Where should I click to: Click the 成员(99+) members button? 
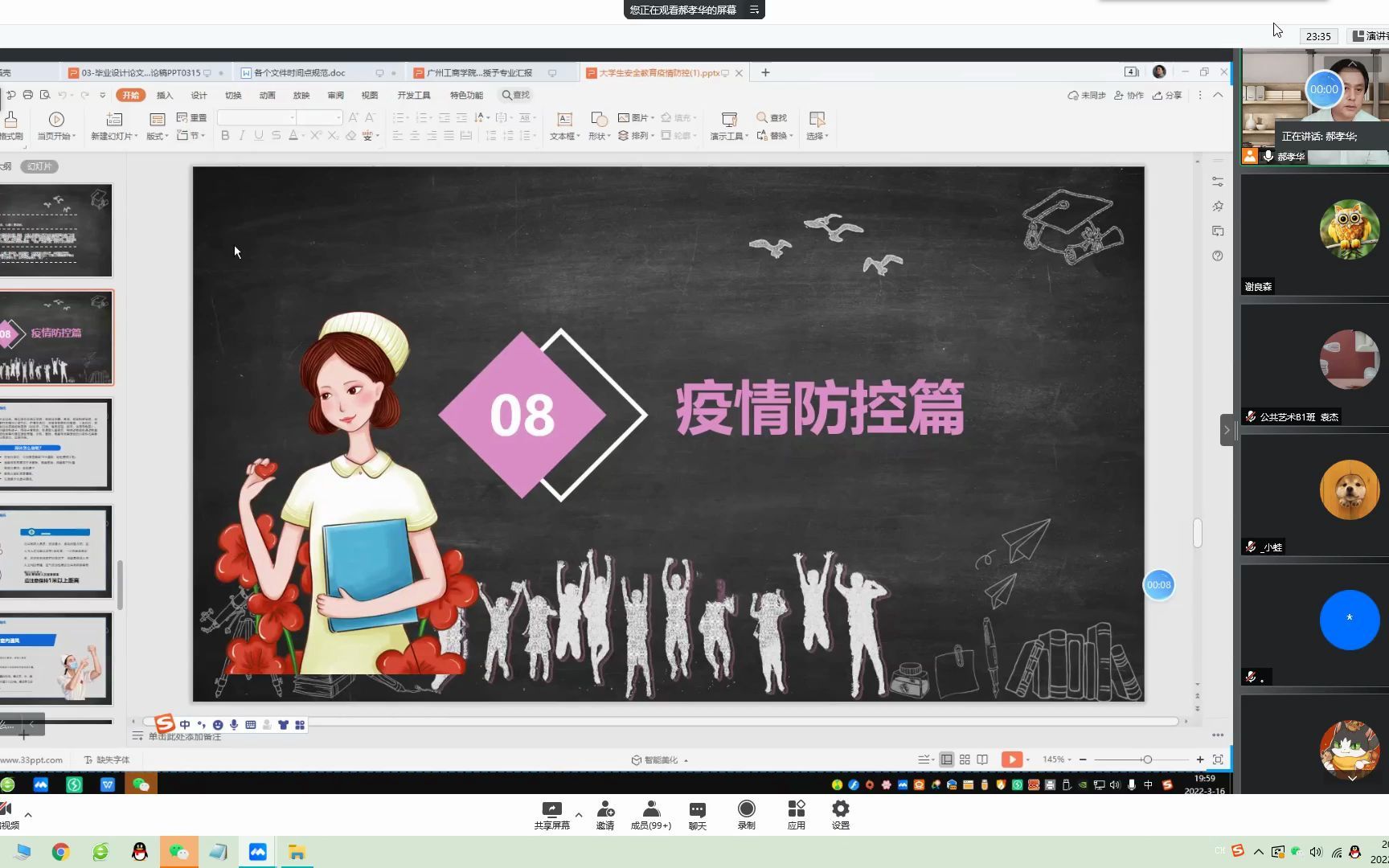point(651,813)
